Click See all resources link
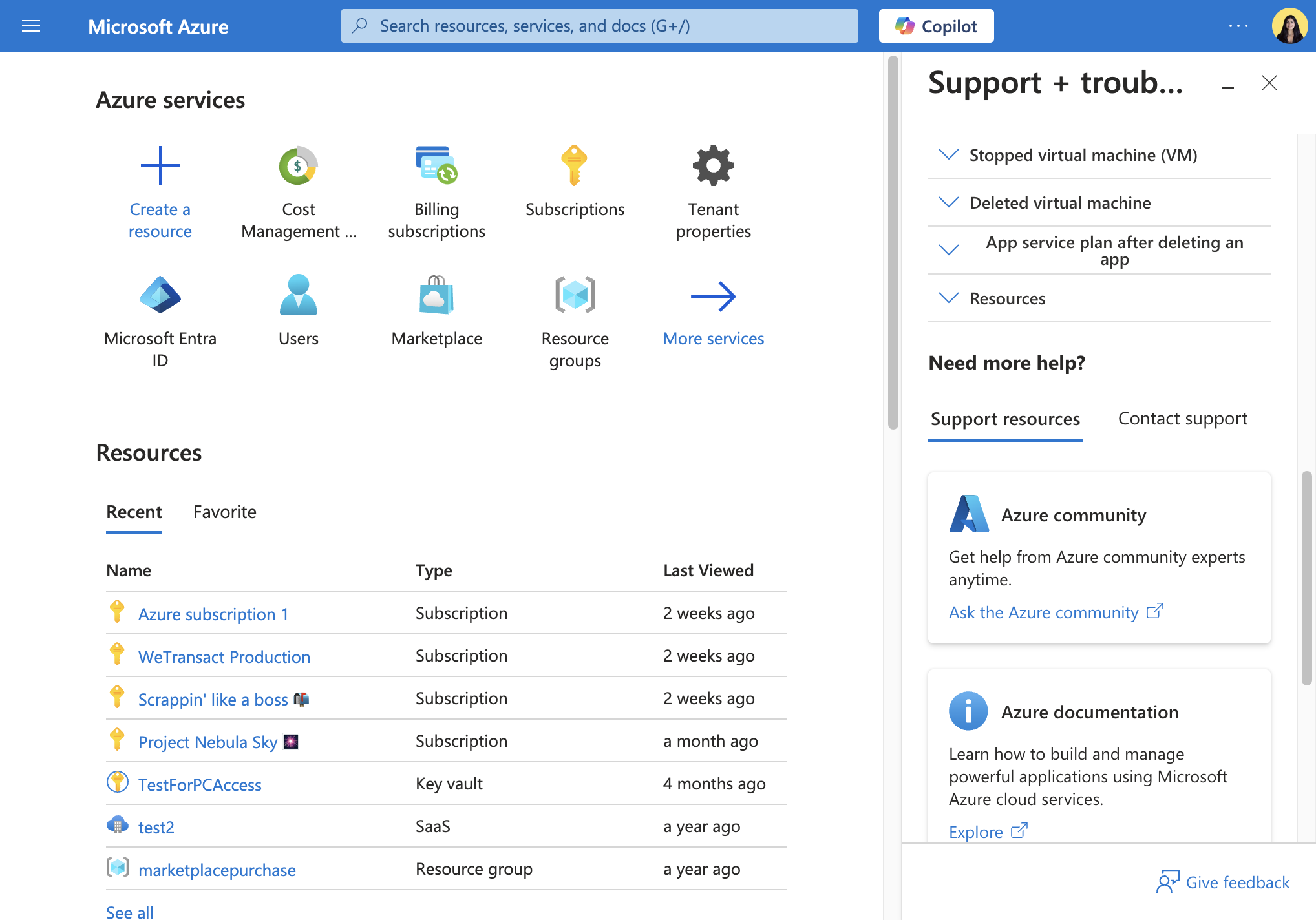Image resolution: width=1316 pixels, height=920 pixels. [x=130, y=912]
